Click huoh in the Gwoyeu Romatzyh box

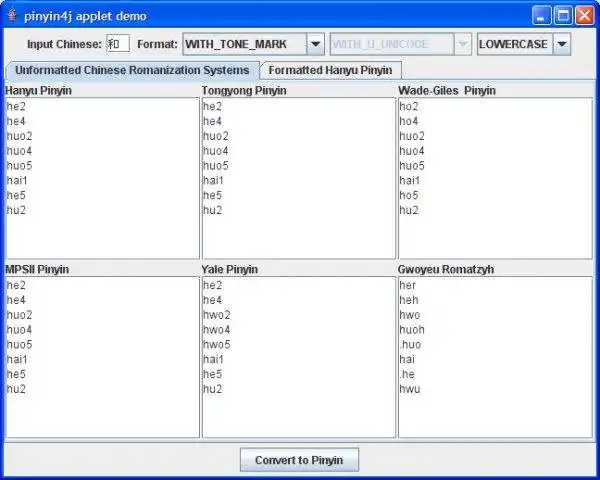(x=412, y=330)
